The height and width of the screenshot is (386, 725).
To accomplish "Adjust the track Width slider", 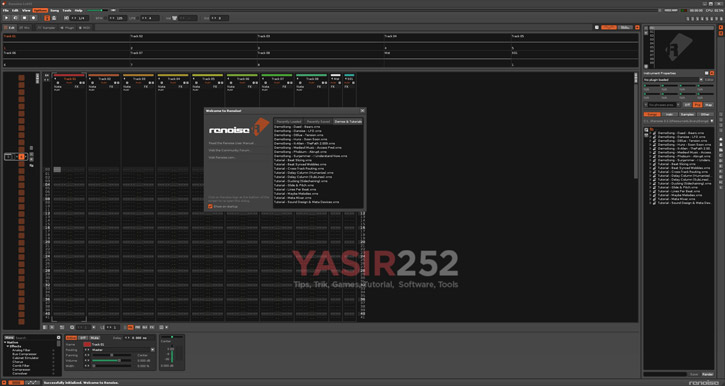I will pos(111,366).
